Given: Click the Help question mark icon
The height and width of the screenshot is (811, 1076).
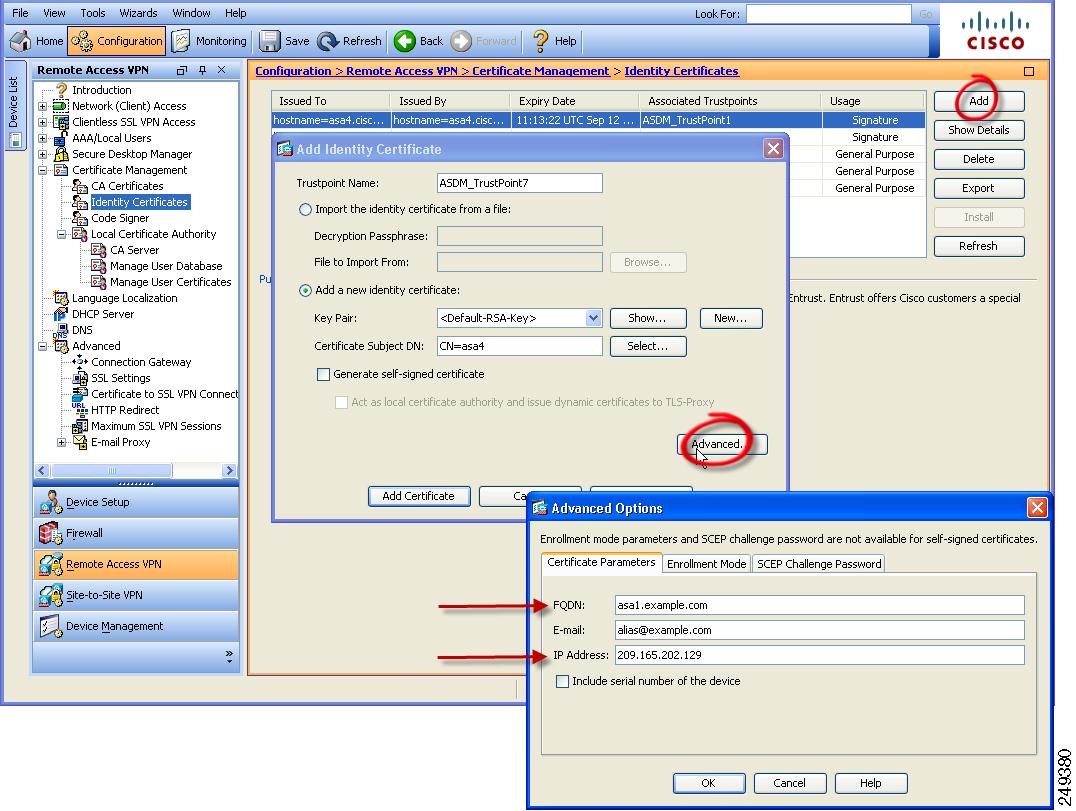Looking at the screenshot, I should pos(541,41).
